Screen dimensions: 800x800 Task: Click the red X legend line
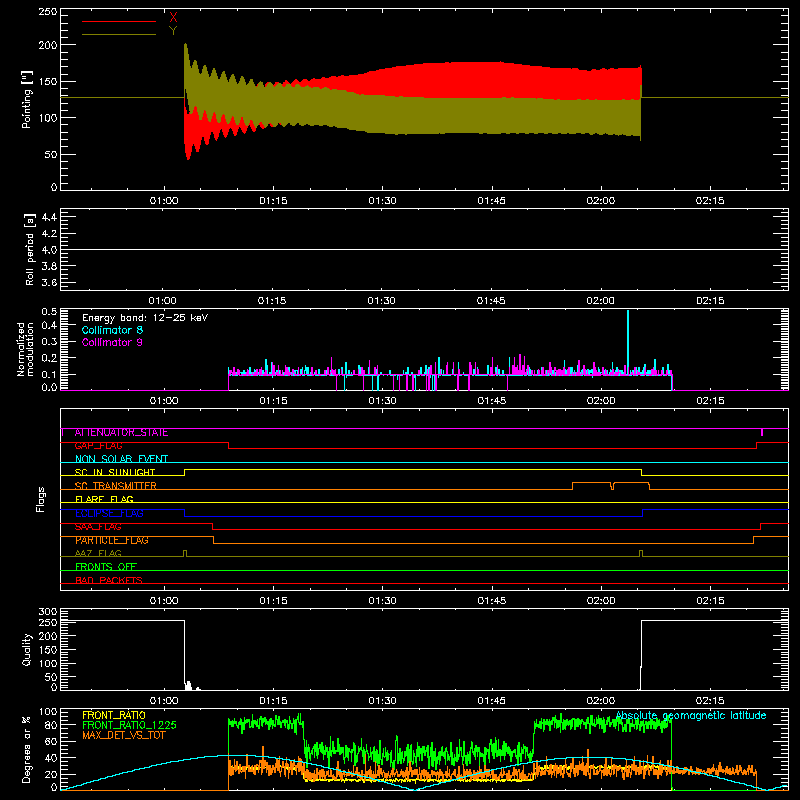119,21
